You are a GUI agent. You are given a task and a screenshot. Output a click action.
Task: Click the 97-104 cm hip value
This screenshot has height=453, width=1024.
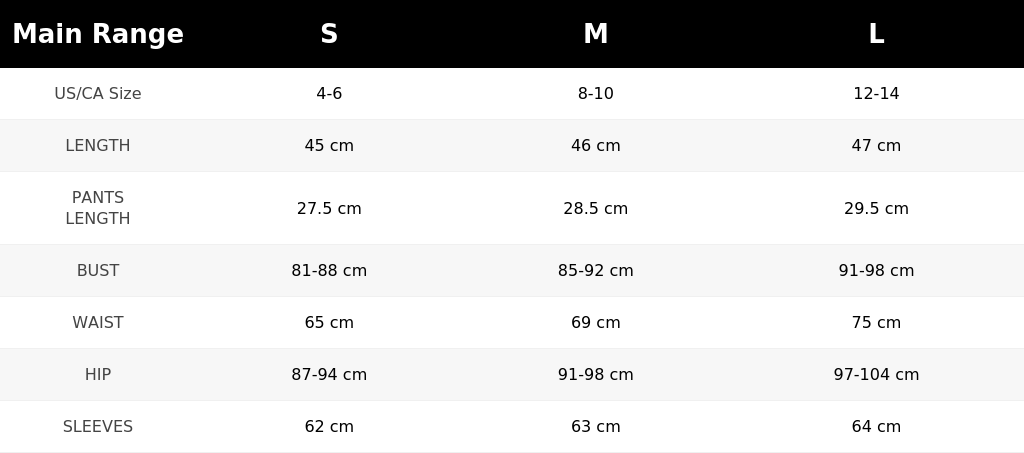coord(876,375)
